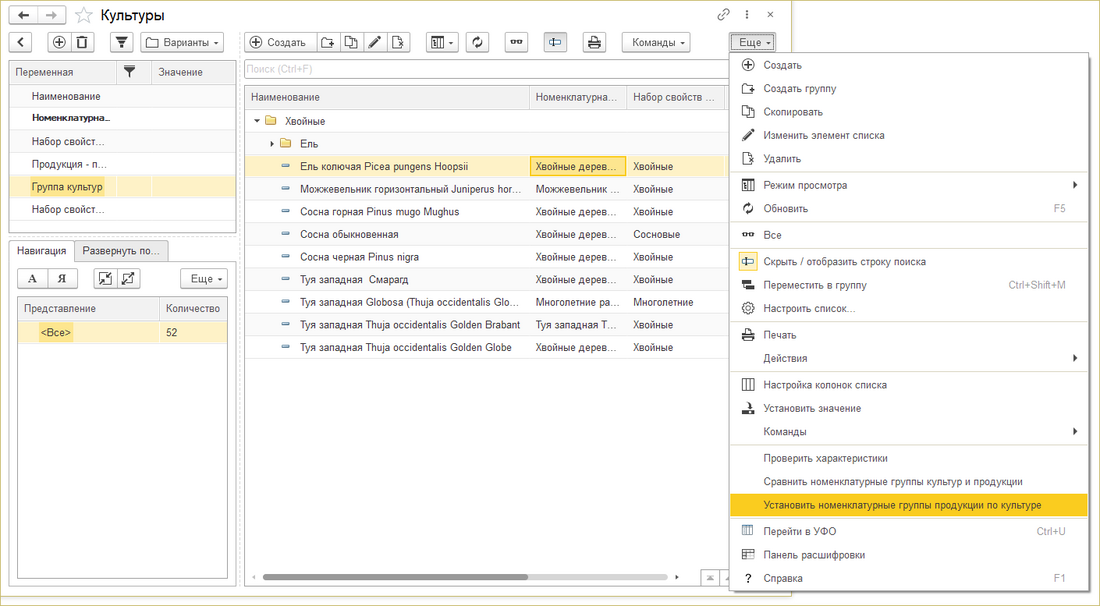
Task: Click the pencil edit icon in toolbar
Action: tap(375, 42)
